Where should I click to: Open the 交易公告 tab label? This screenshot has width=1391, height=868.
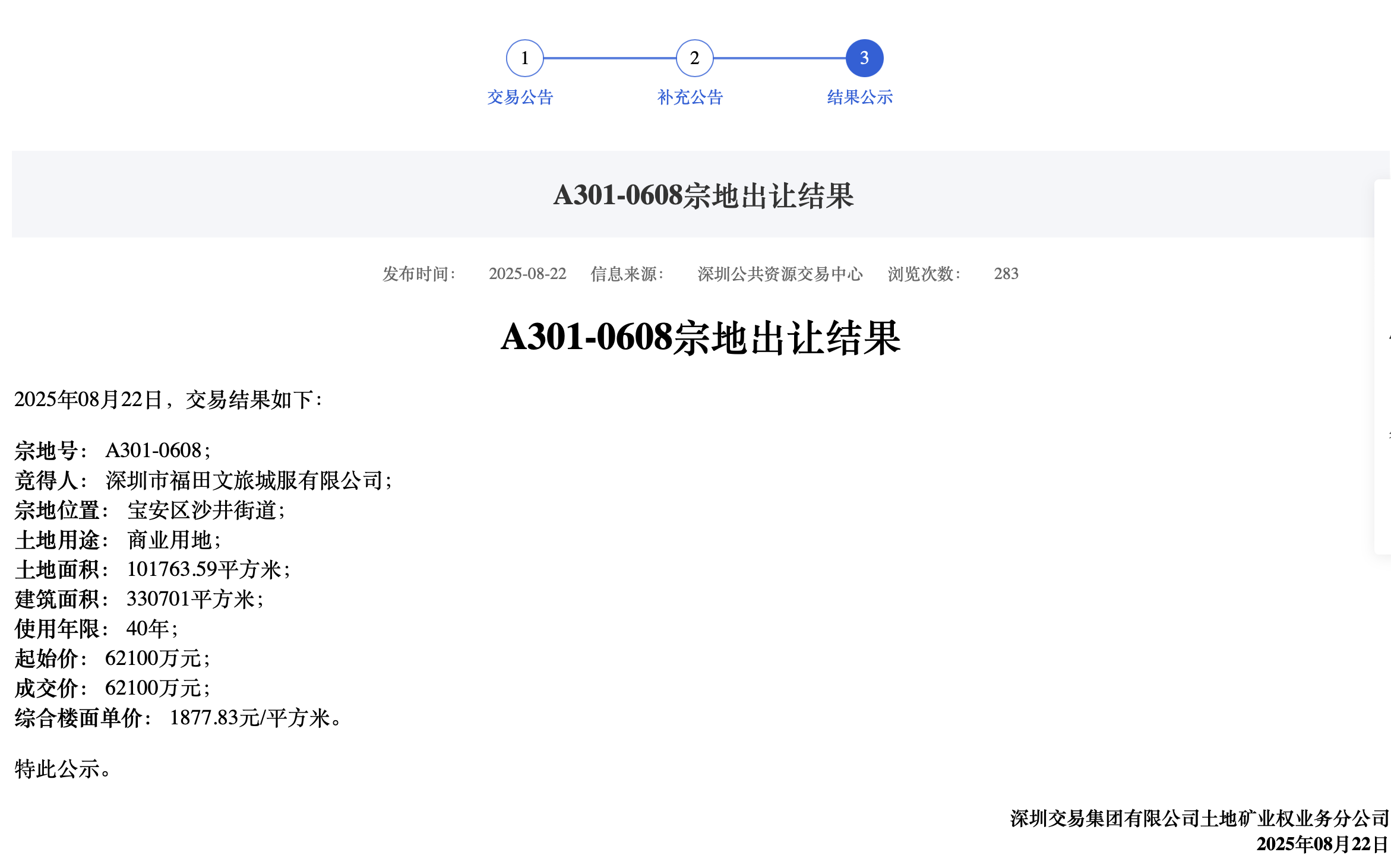point(520,97)
